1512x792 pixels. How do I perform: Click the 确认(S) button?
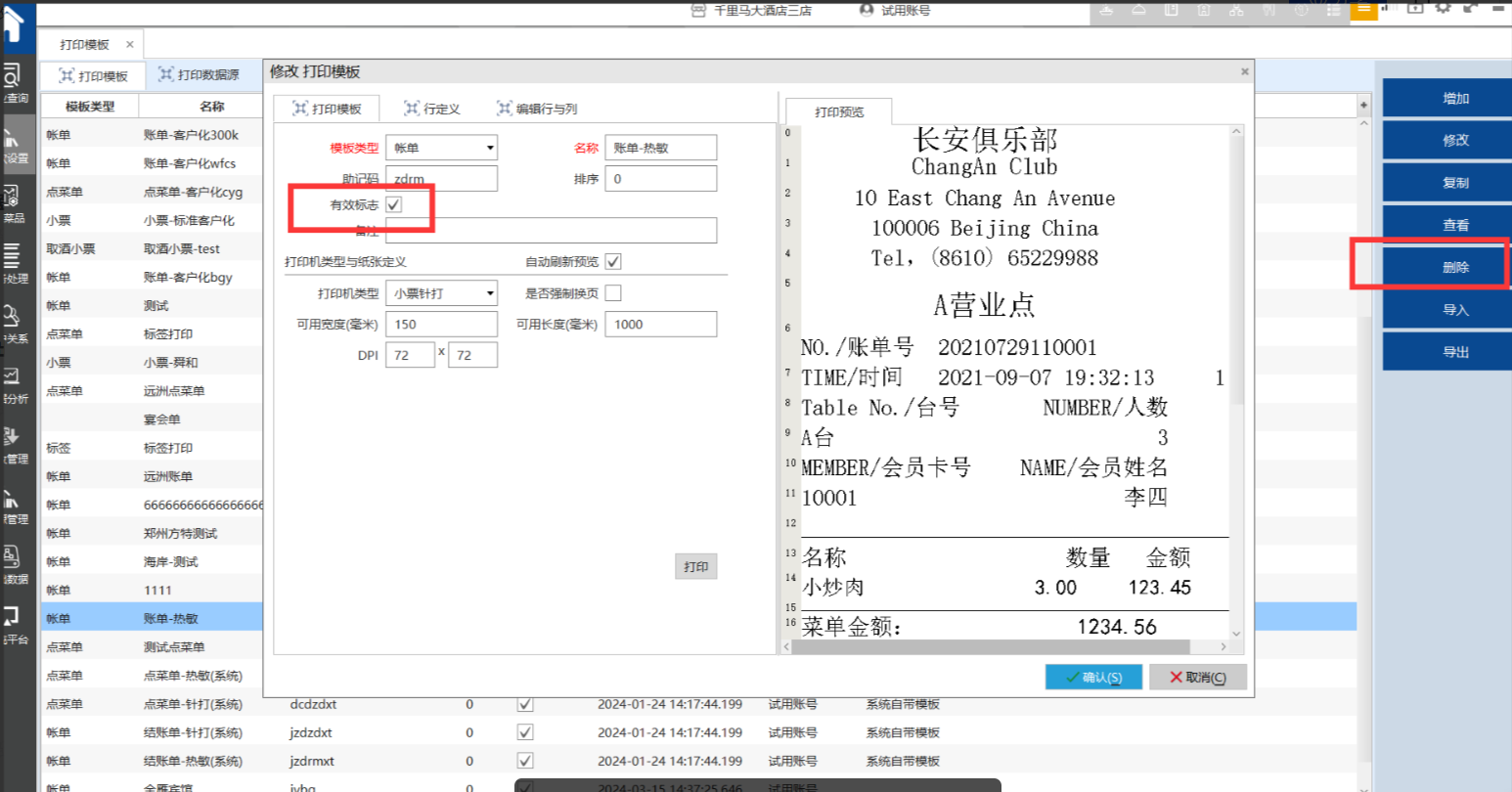click(1093, 678)
